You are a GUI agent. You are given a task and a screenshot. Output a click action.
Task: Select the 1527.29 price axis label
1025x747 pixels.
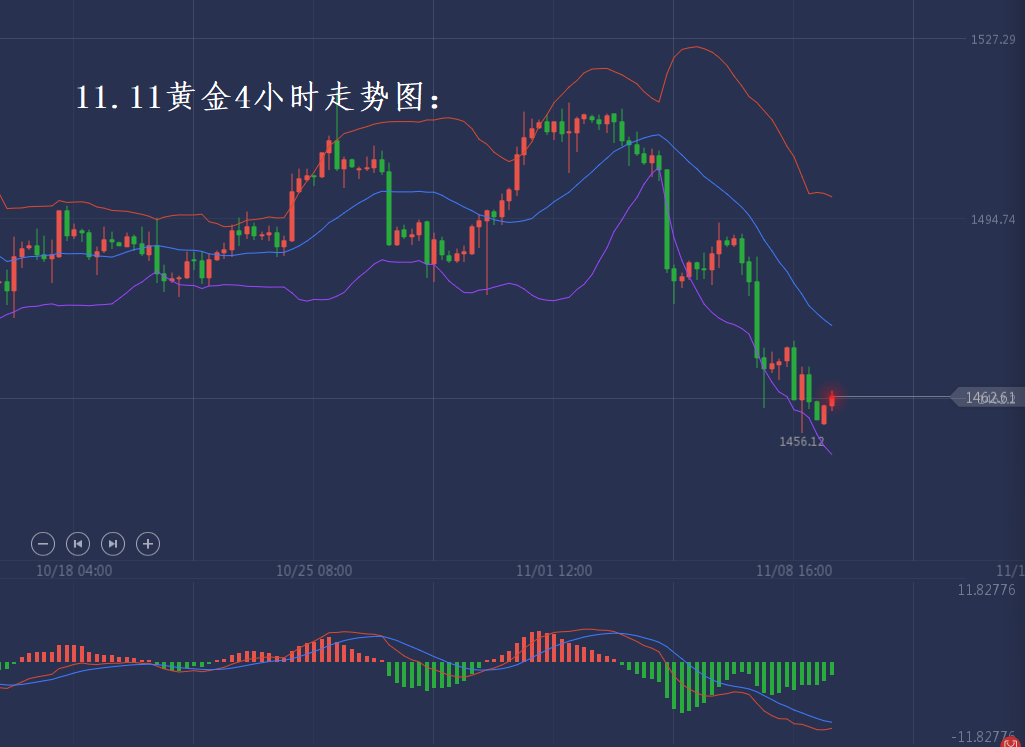click(993, 40)
